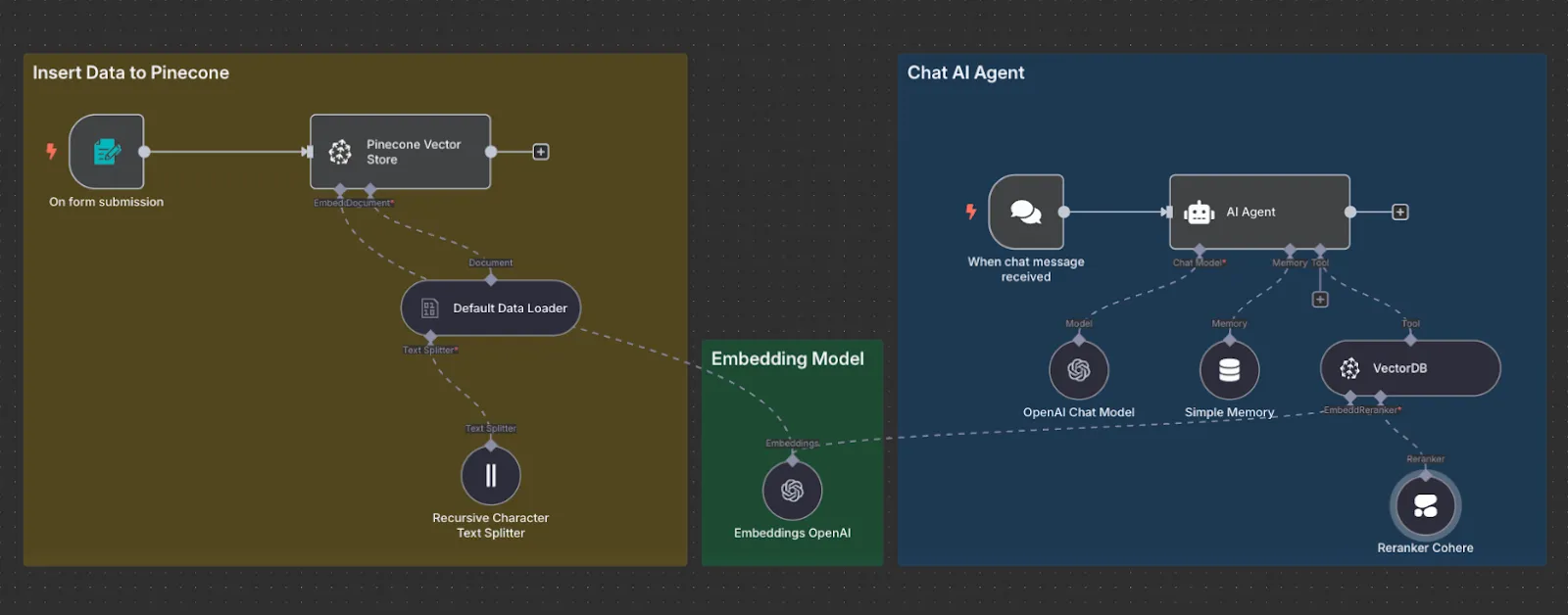1568x615 pixels.
Task: Select the Insert Data to Pinecone sticky title
Action: point(130,72)
